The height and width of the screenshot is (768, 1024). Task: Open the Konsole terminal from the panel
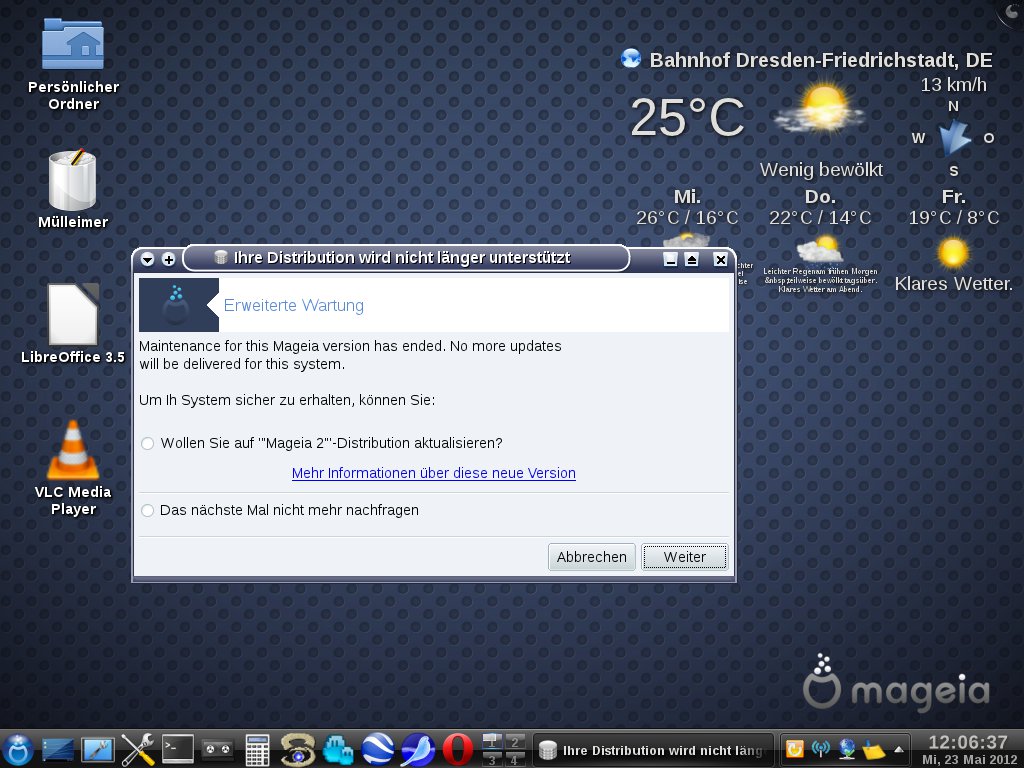click(178, 749)
